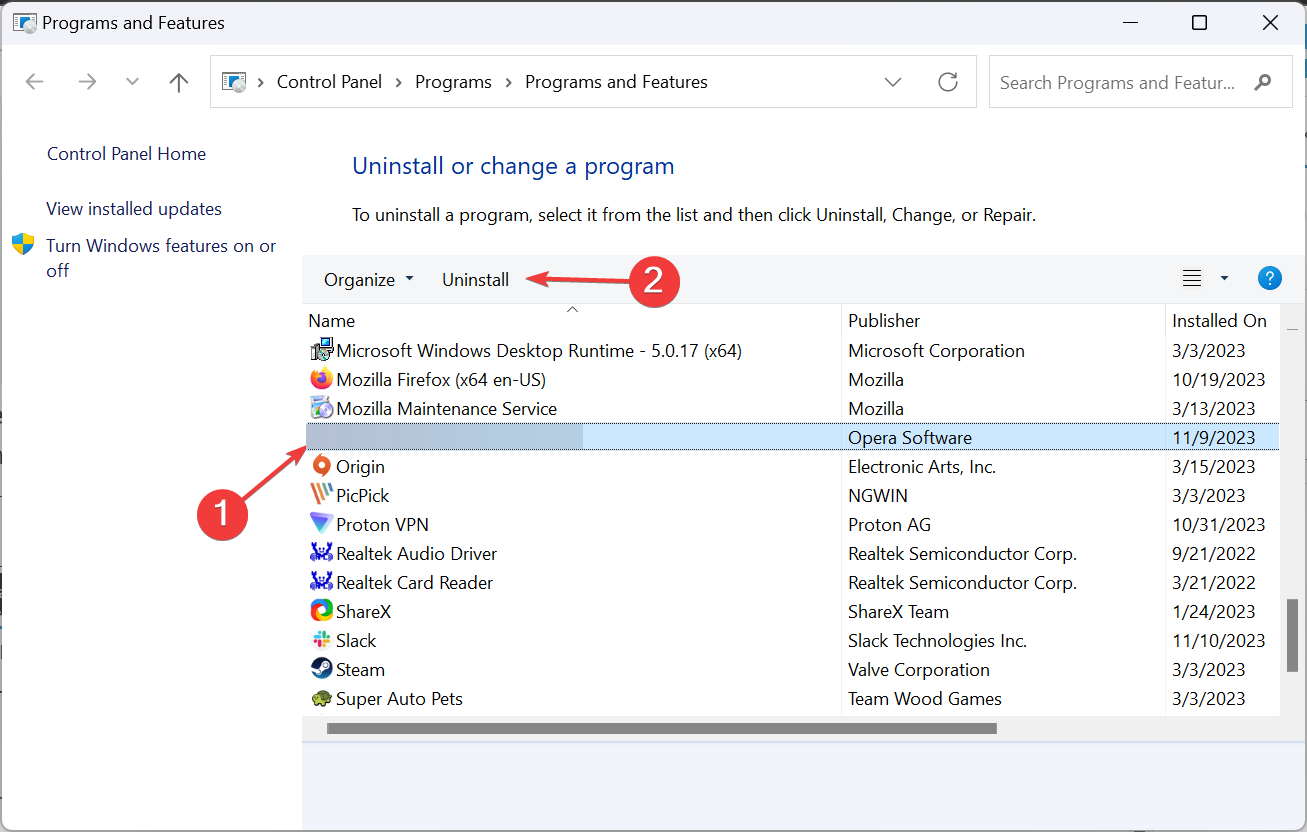Open Turn Windows features on or off
1307x832 pixels.
161,258
